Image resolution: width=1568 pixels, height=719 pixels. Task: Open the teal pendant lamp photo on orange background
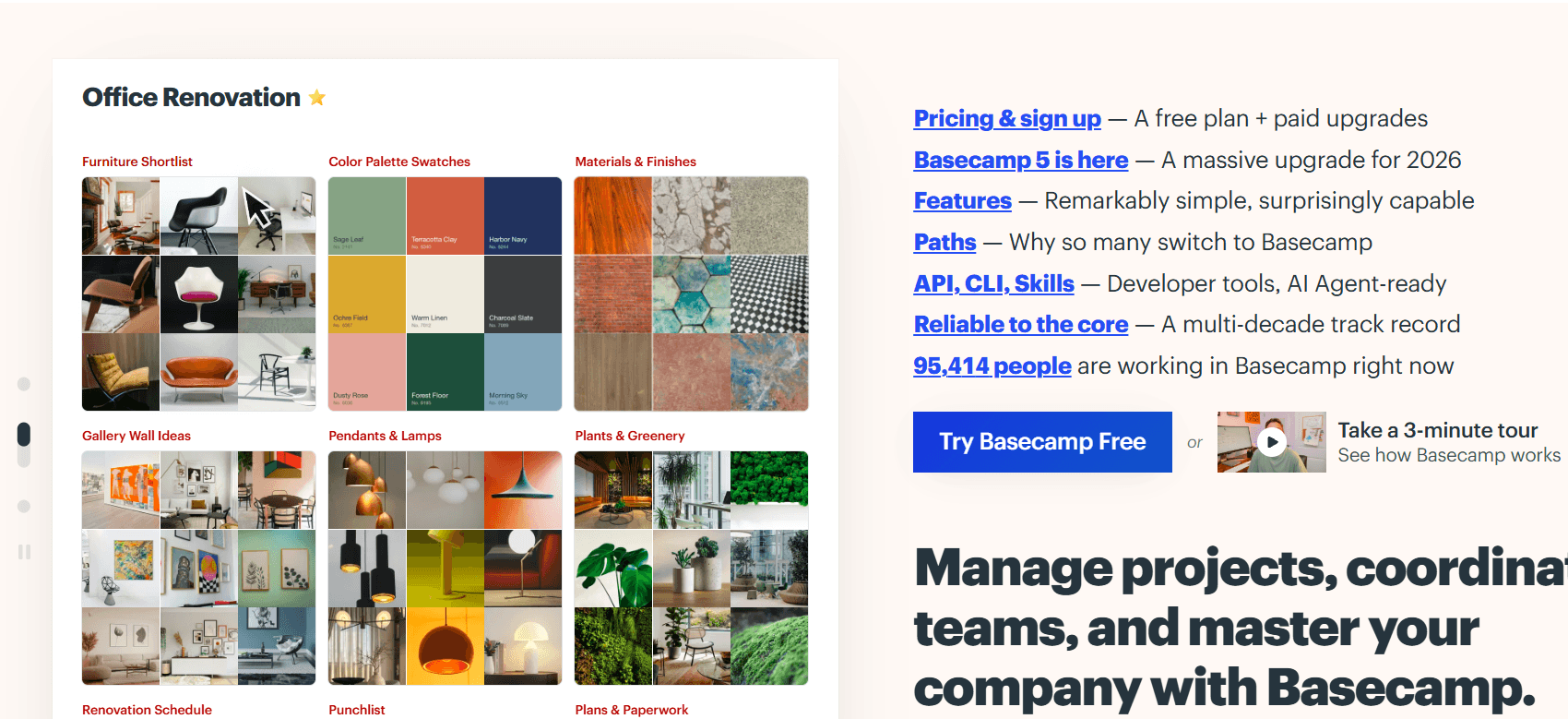click(x=523, y=490)
